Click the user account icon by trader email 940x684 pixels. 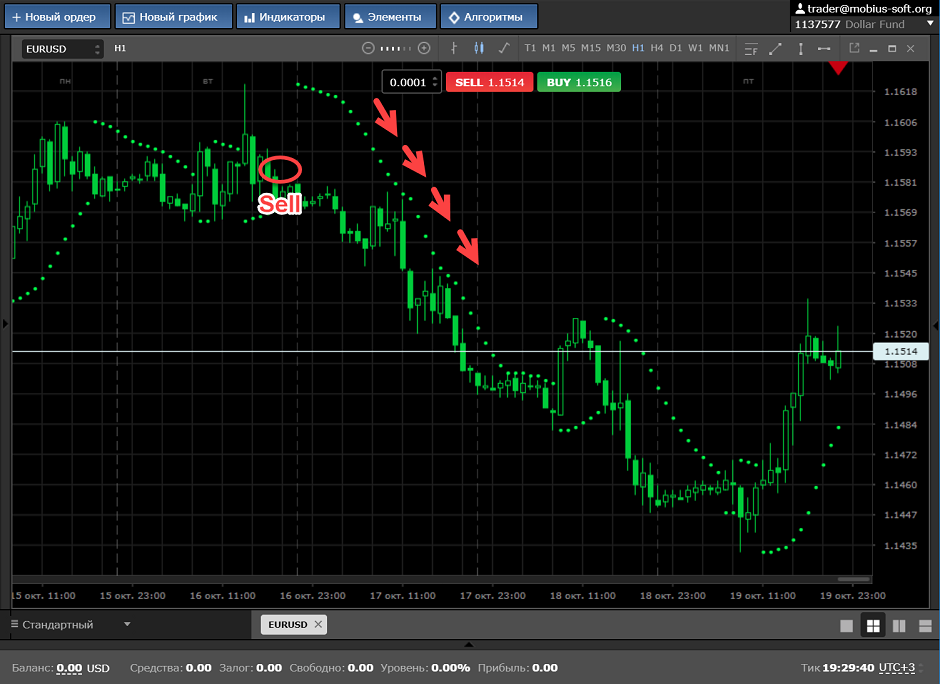pos(800,8)
